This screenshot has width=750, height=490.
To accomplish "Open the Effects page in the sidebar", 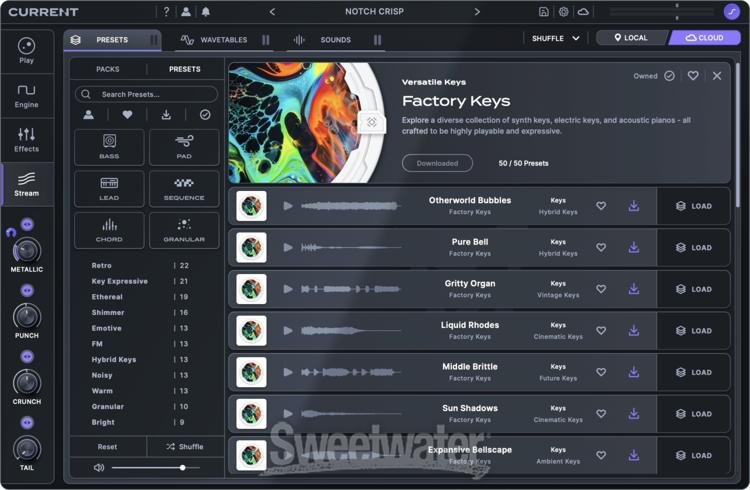I will click(x=26, y=139).
